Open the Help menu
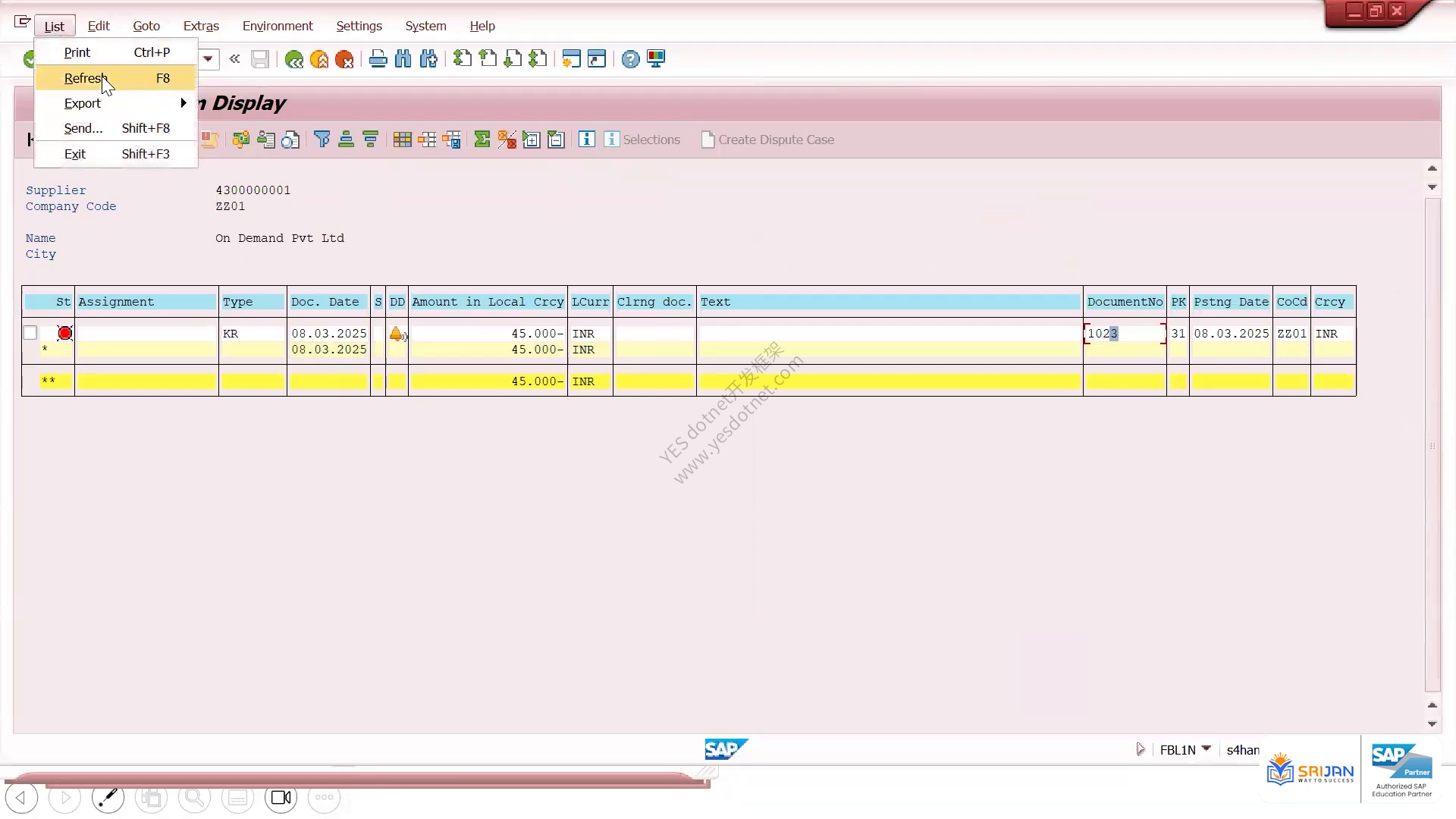Image resolution: width=1456 pixels, height=819 pixels. pyautogui.click(x=482, y=26)
